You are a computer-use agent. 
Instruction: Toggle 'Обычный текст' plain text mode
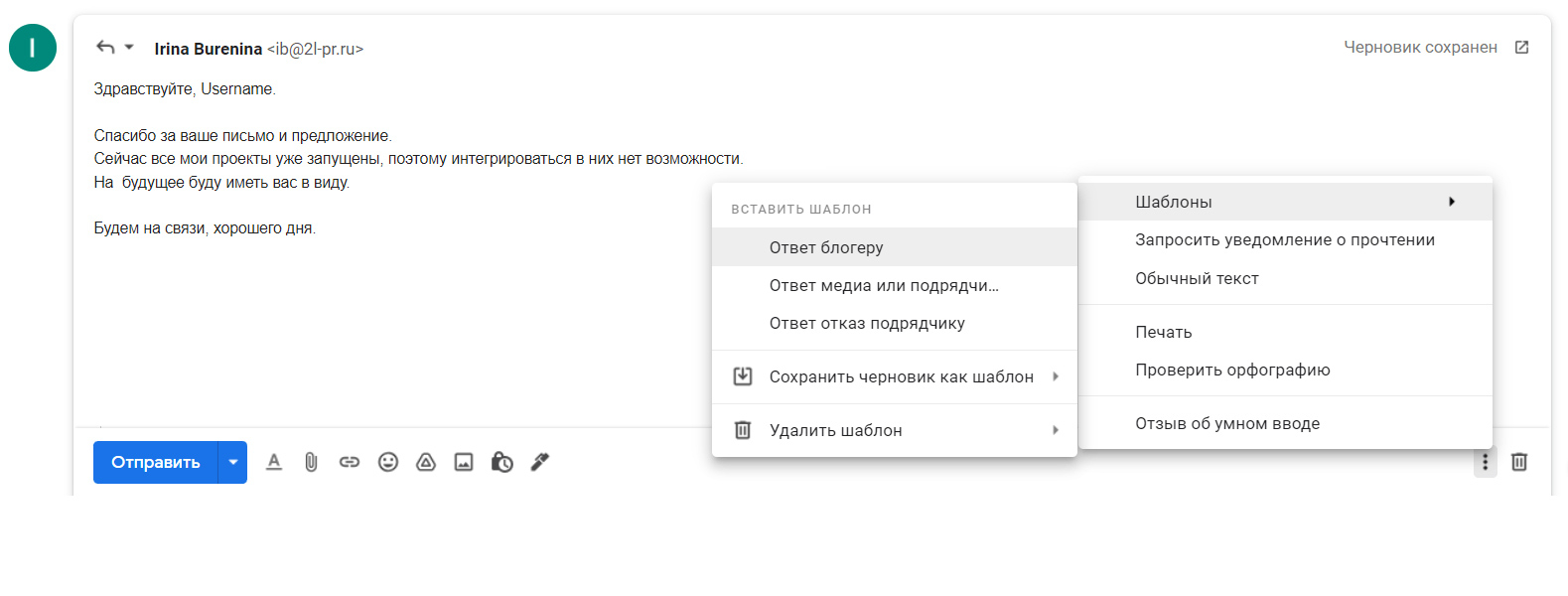click(x=1197, y=278)
